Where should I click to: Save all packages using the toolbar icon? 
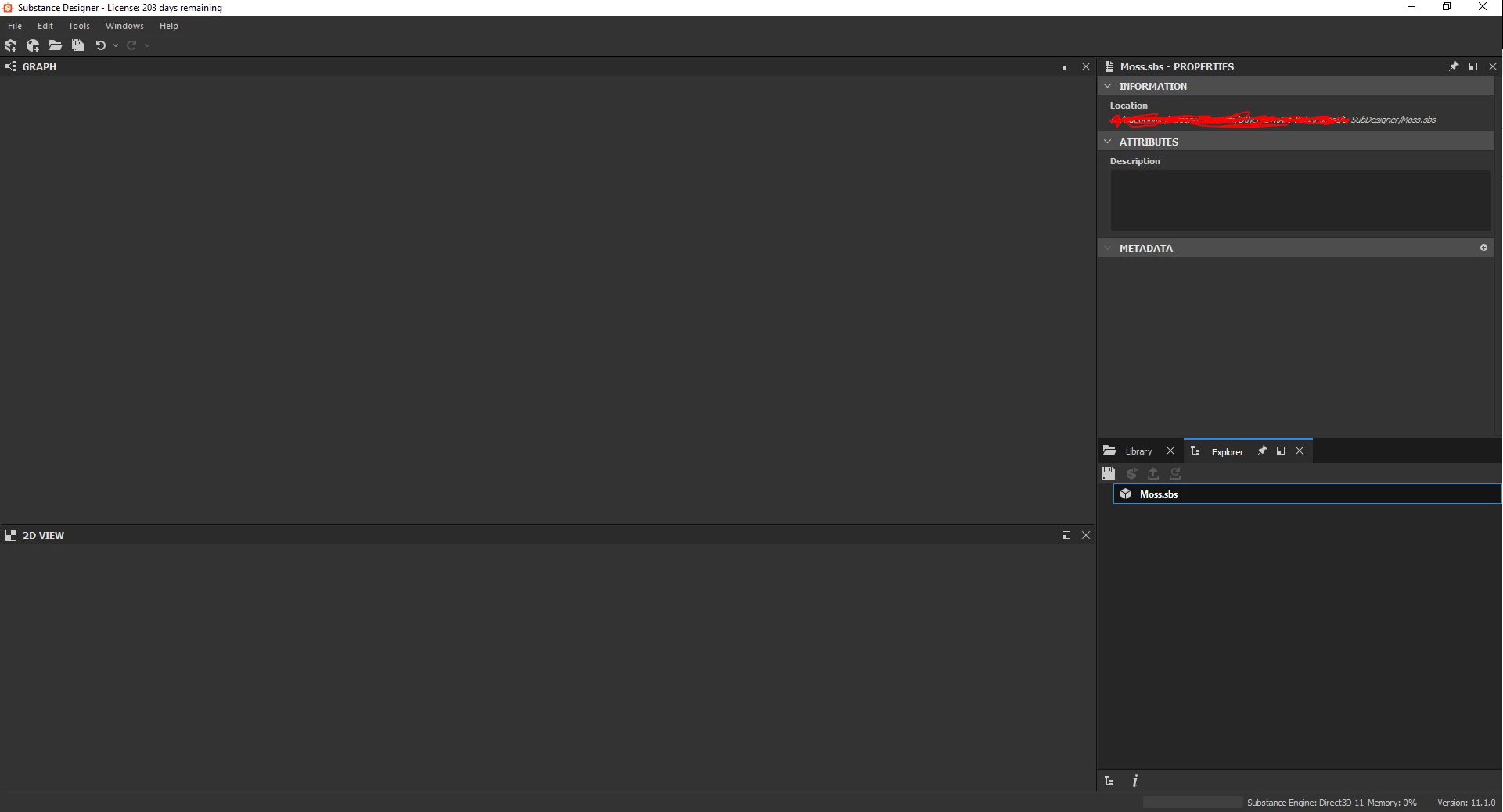click(77, 45)
